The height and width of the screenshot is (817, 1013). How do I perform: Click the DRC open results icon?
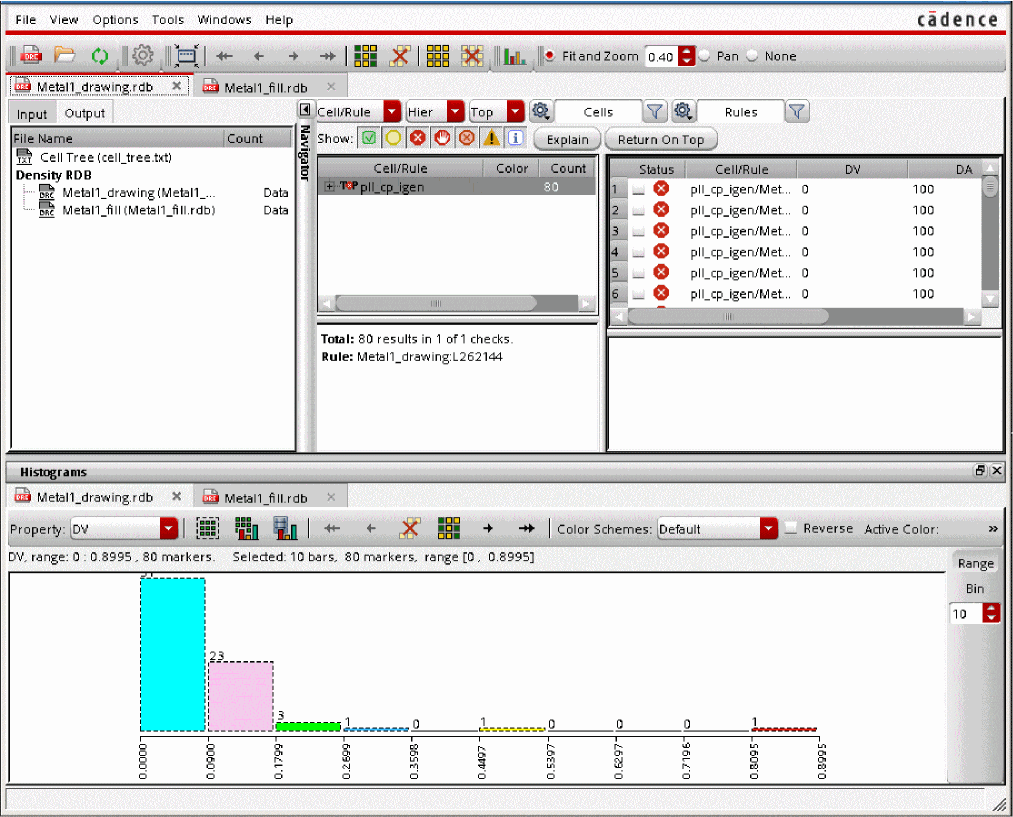(30, 56)
